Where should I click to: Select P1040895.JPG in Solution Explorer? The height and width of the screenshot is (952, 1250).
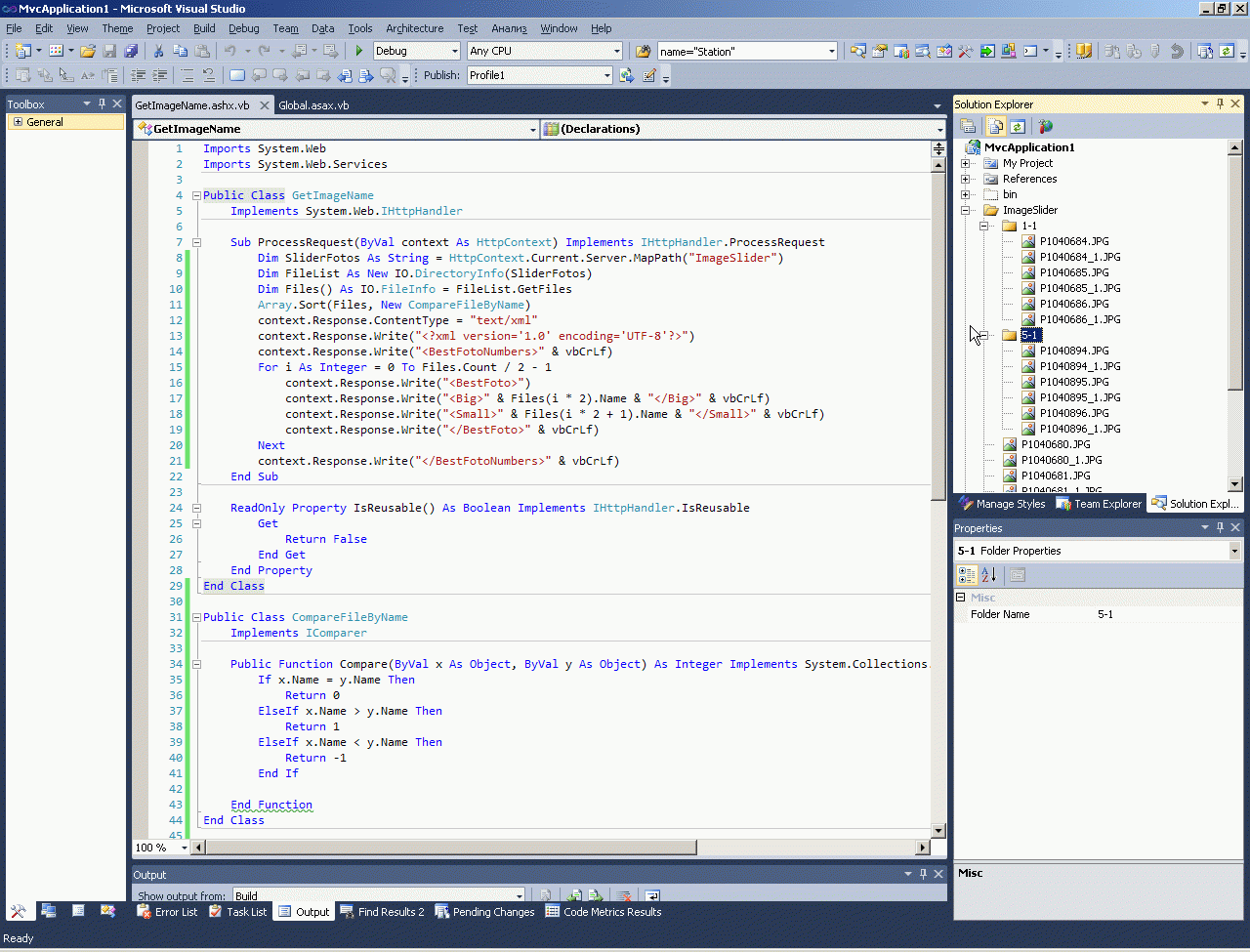1073,382
